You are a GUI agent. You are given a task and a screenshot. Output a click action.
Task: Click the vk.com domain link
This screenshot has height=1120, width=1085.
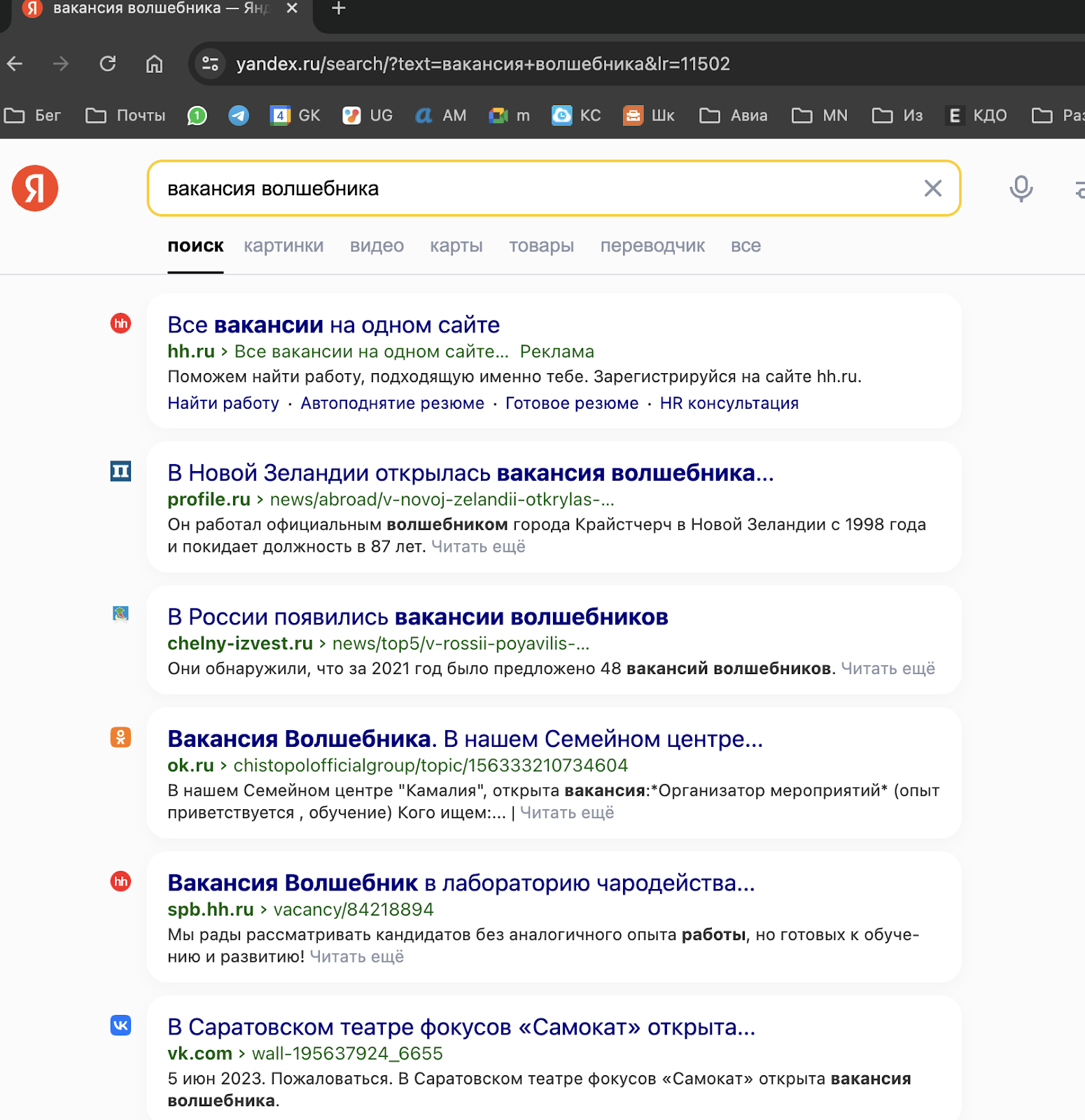tap(199, 1053)
